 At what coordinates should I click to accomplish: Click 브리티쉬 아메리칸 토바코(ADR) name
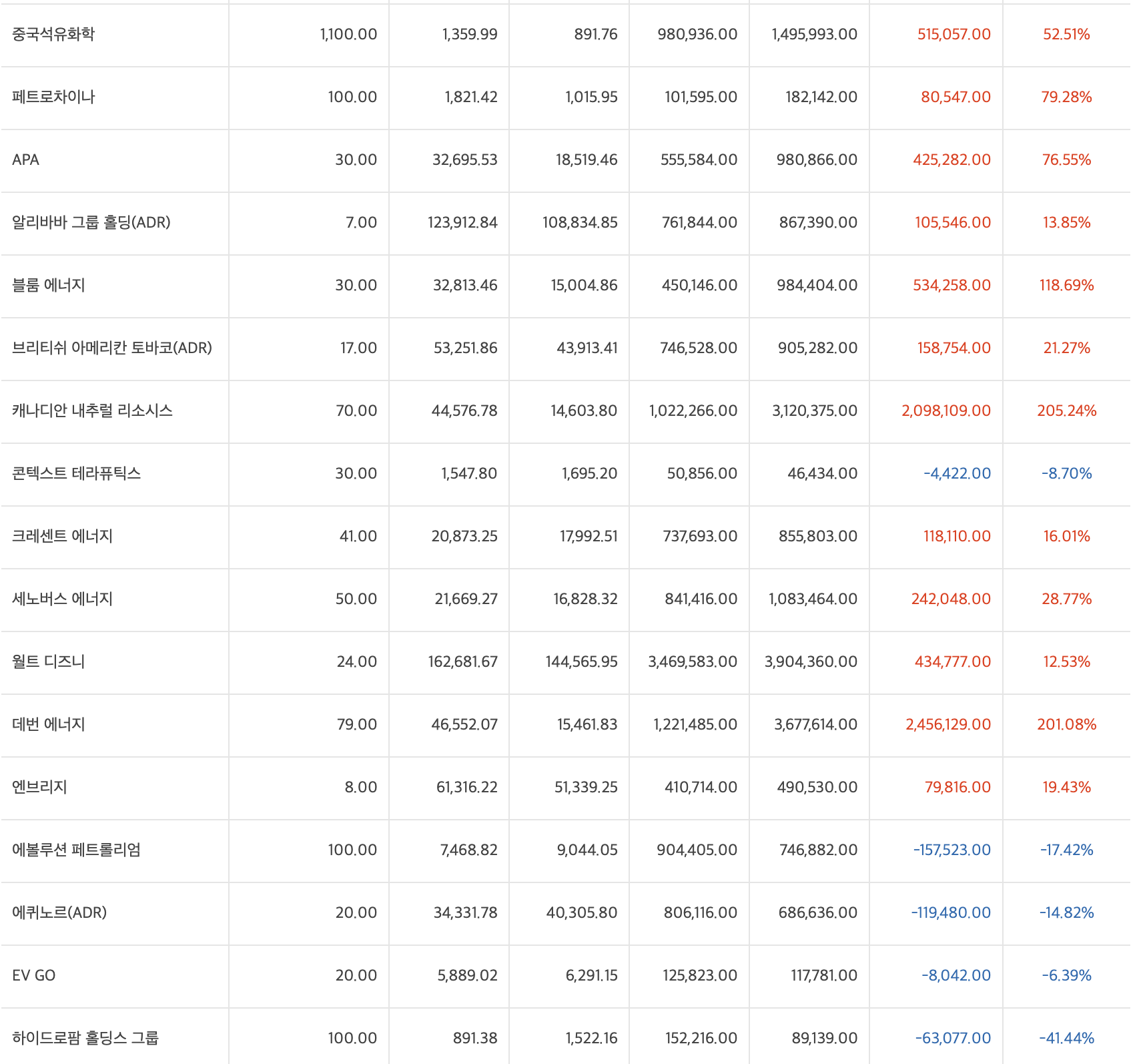point(112,348)
